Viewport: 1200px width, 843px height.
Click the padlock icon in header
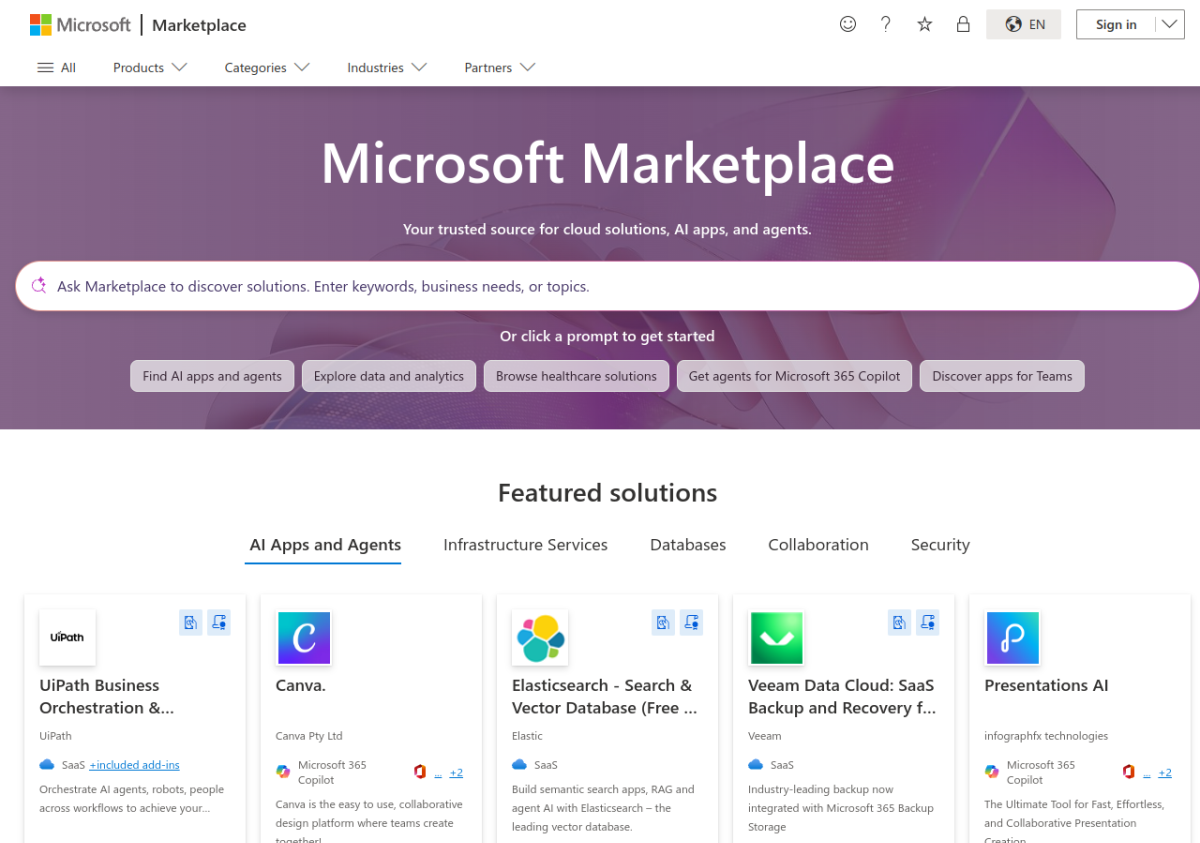(963, 24)
